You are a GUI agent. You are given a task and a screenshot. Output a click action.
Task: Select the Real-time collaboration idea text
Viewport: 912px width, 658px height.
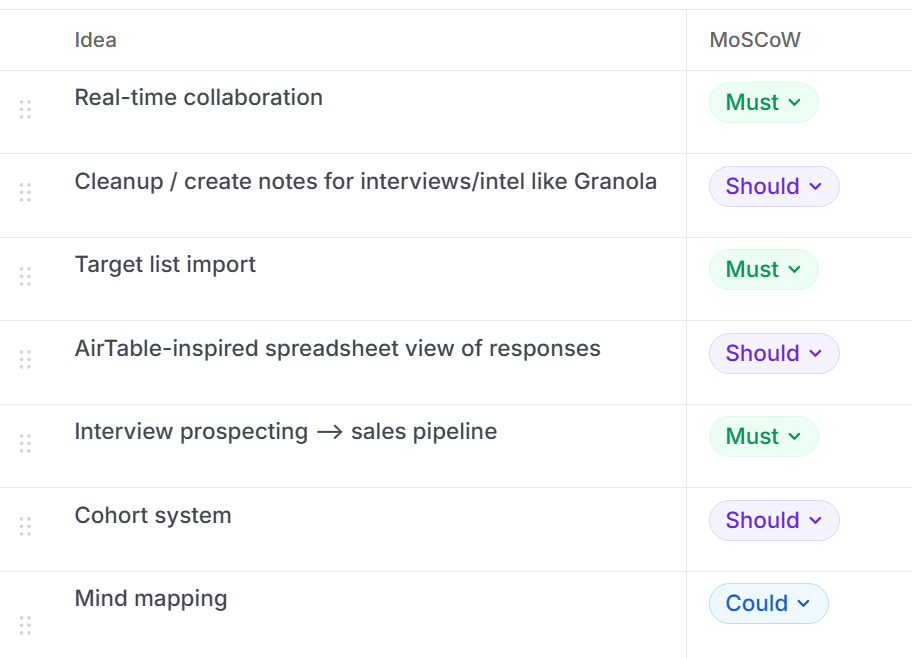click(198, 98)
